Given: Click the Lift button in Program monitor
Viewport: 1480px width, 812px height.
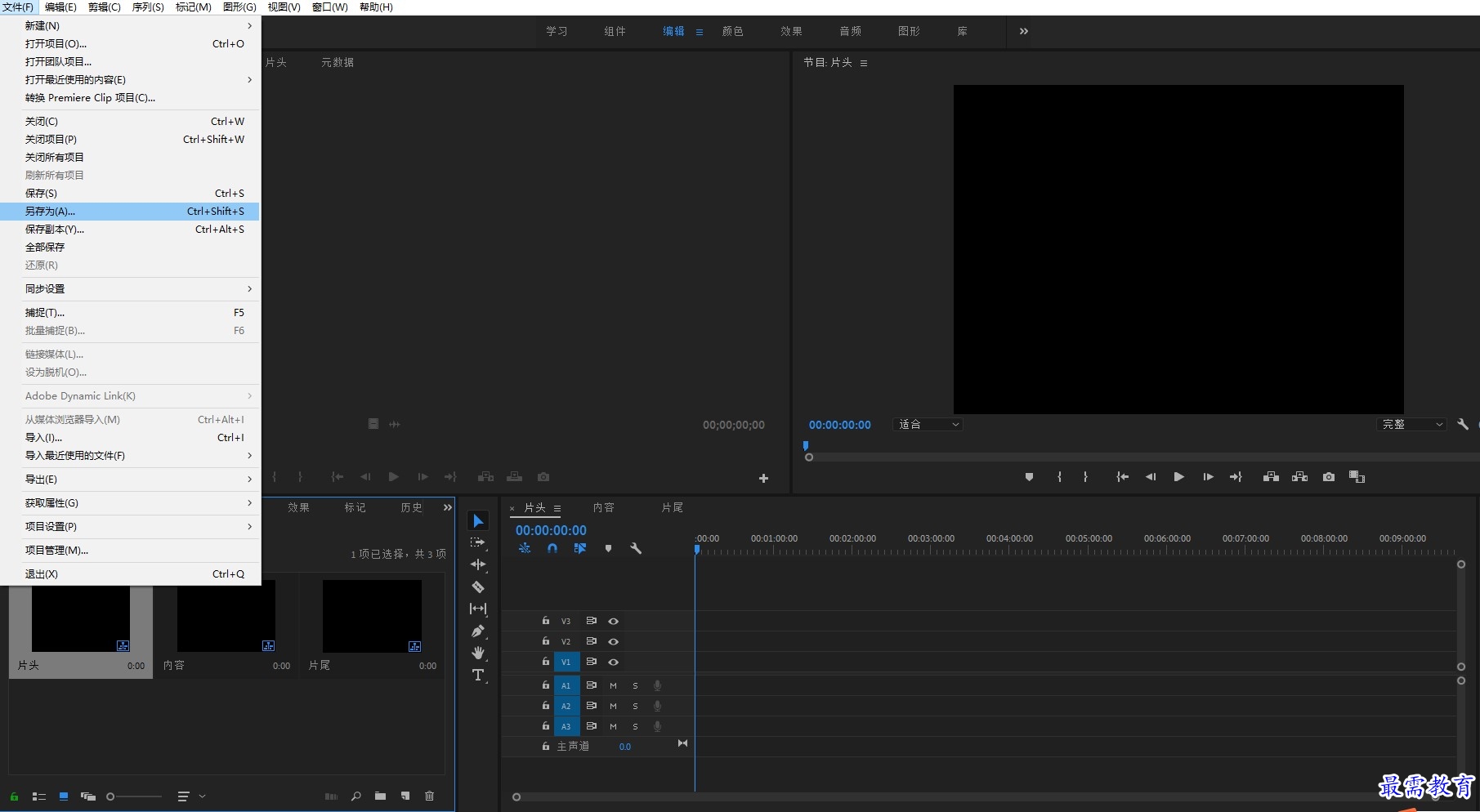Looking at the screenshot, I should click(x=1271, y=477).
